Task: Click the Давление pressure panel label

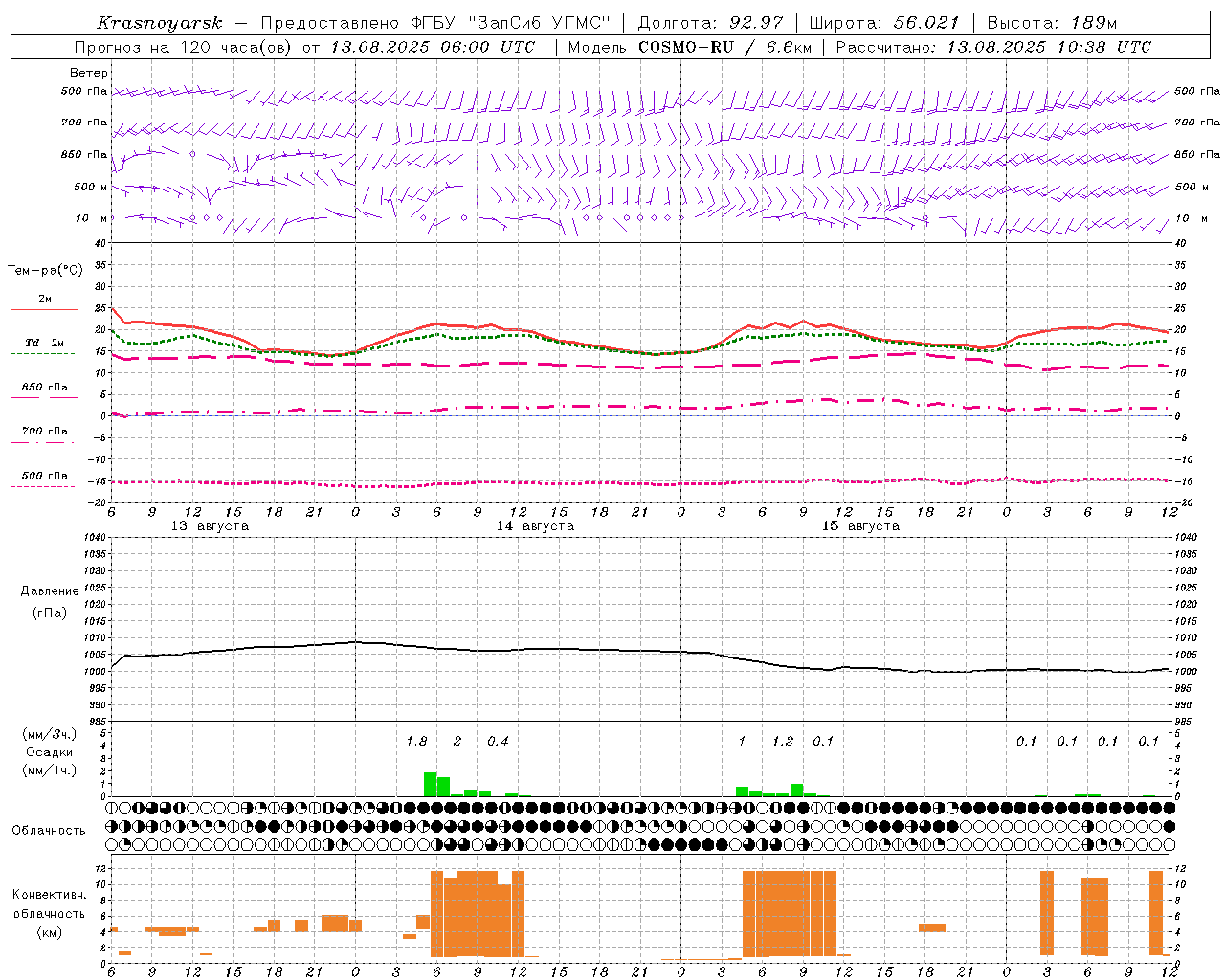Action: (x=50, y=591)
